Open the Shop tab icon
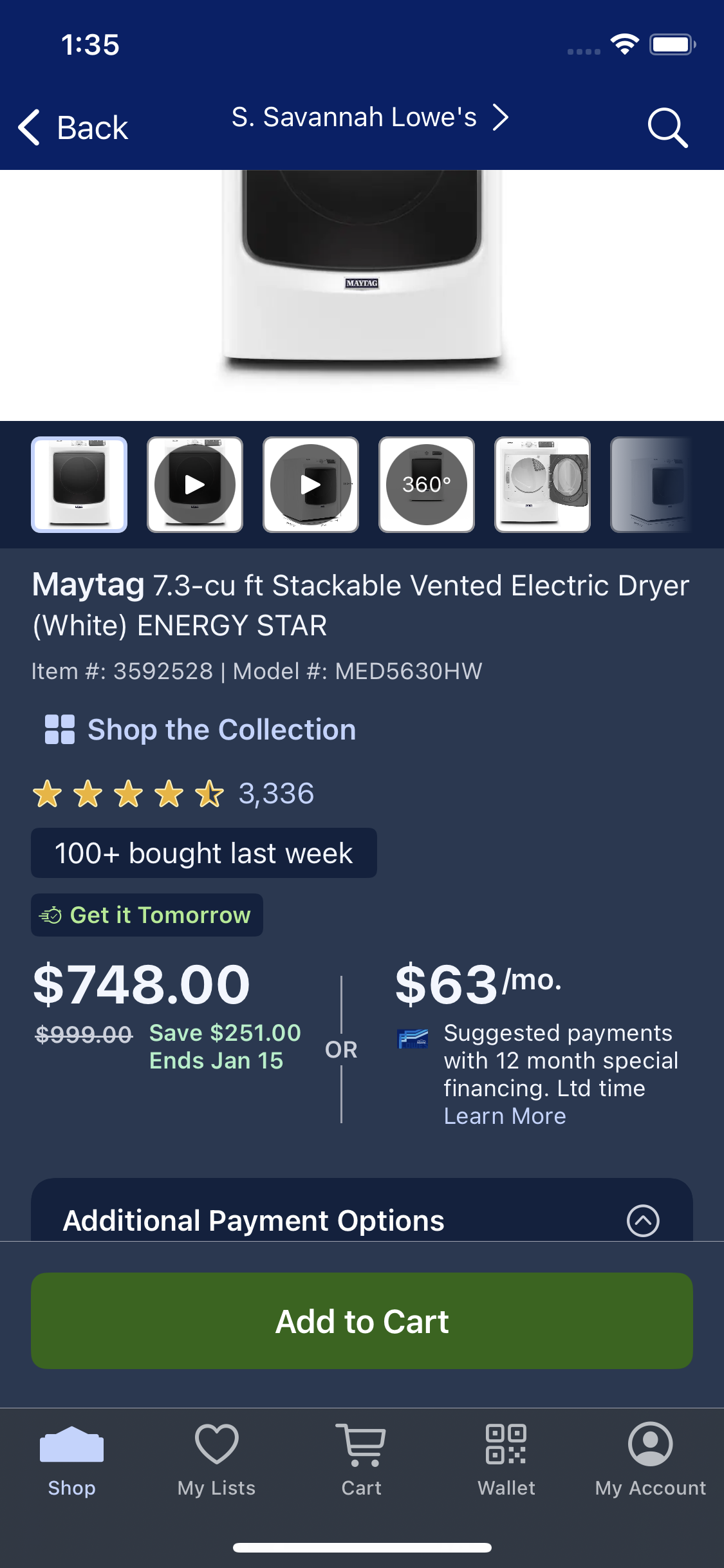Image resolution: width=724 pixels, height=1568 pixels. [x=71, y=1444]
